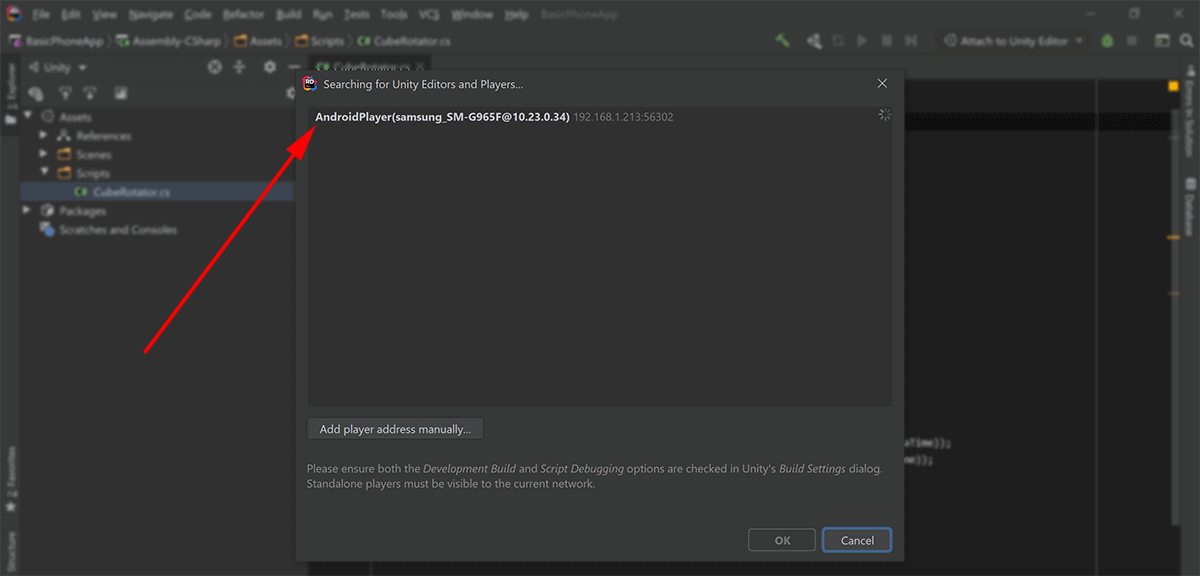
Task: Click the Scripts breadcrumb in the navigation bar
Action: pos(319,41)
